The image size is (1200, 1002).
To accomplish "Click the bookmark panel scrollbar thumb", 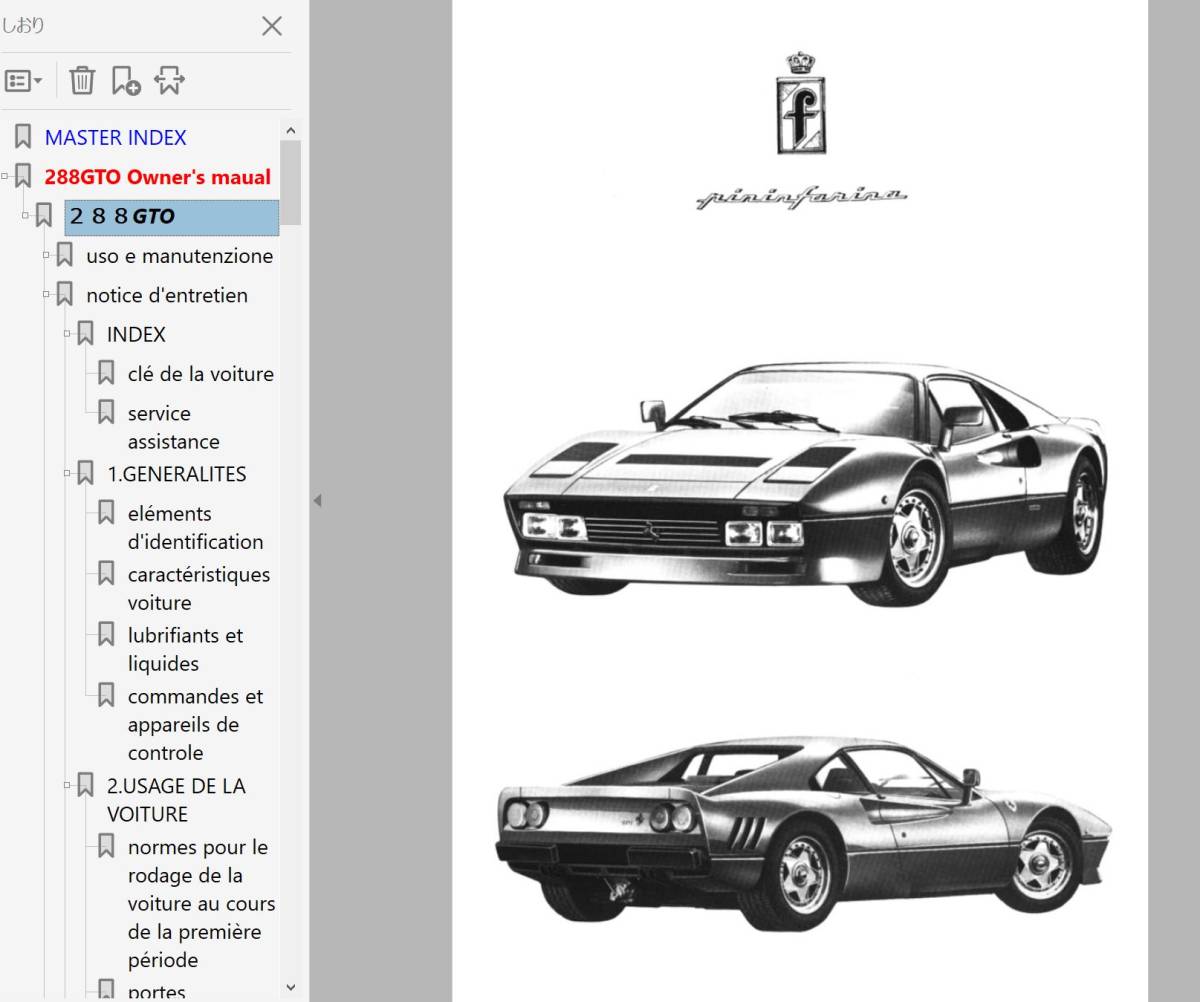I will coord(291,182).
